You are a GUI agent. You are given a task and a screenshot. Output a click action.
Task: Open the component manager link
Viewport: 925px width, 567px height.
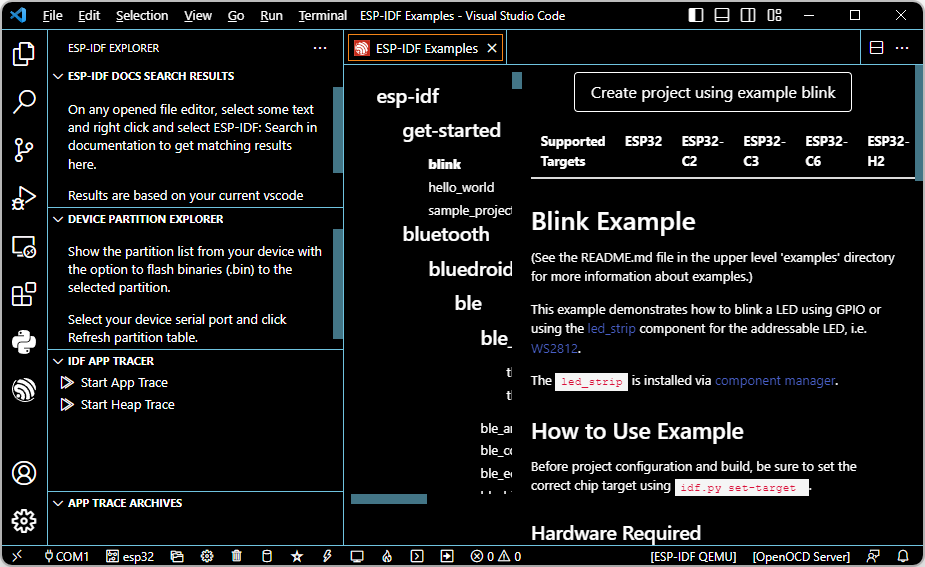(x=775, y=381)
